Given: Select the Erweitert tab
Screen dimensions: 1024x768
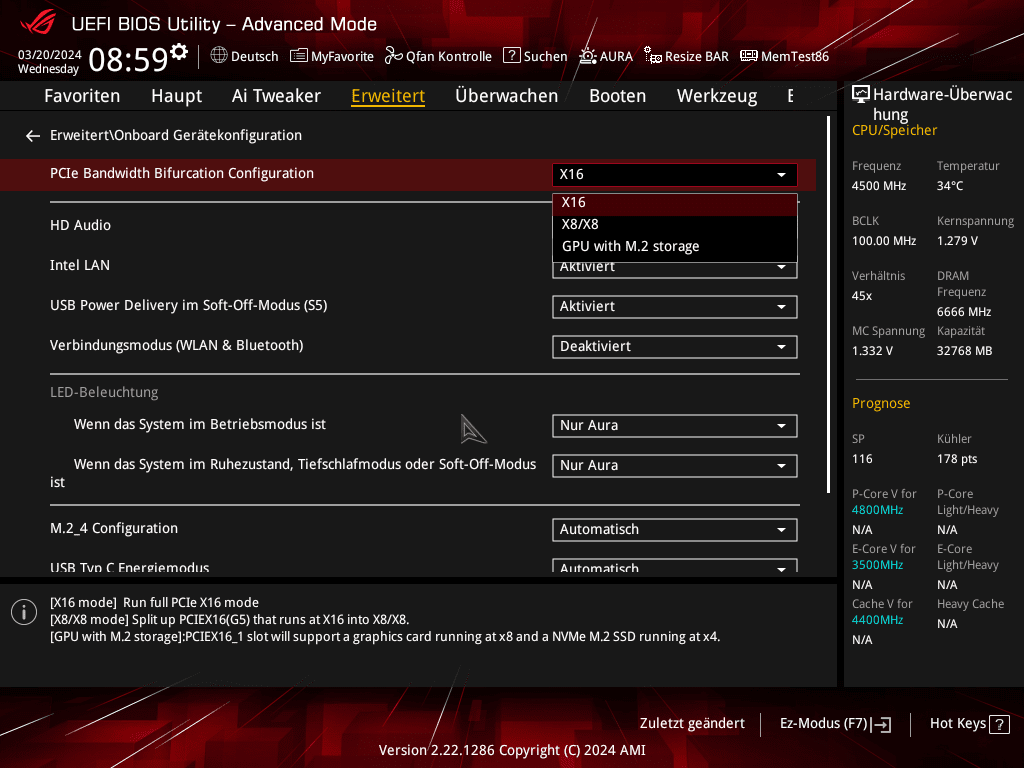Looking at the screenshot, I should pyautogui.click(x=388, y=96).
